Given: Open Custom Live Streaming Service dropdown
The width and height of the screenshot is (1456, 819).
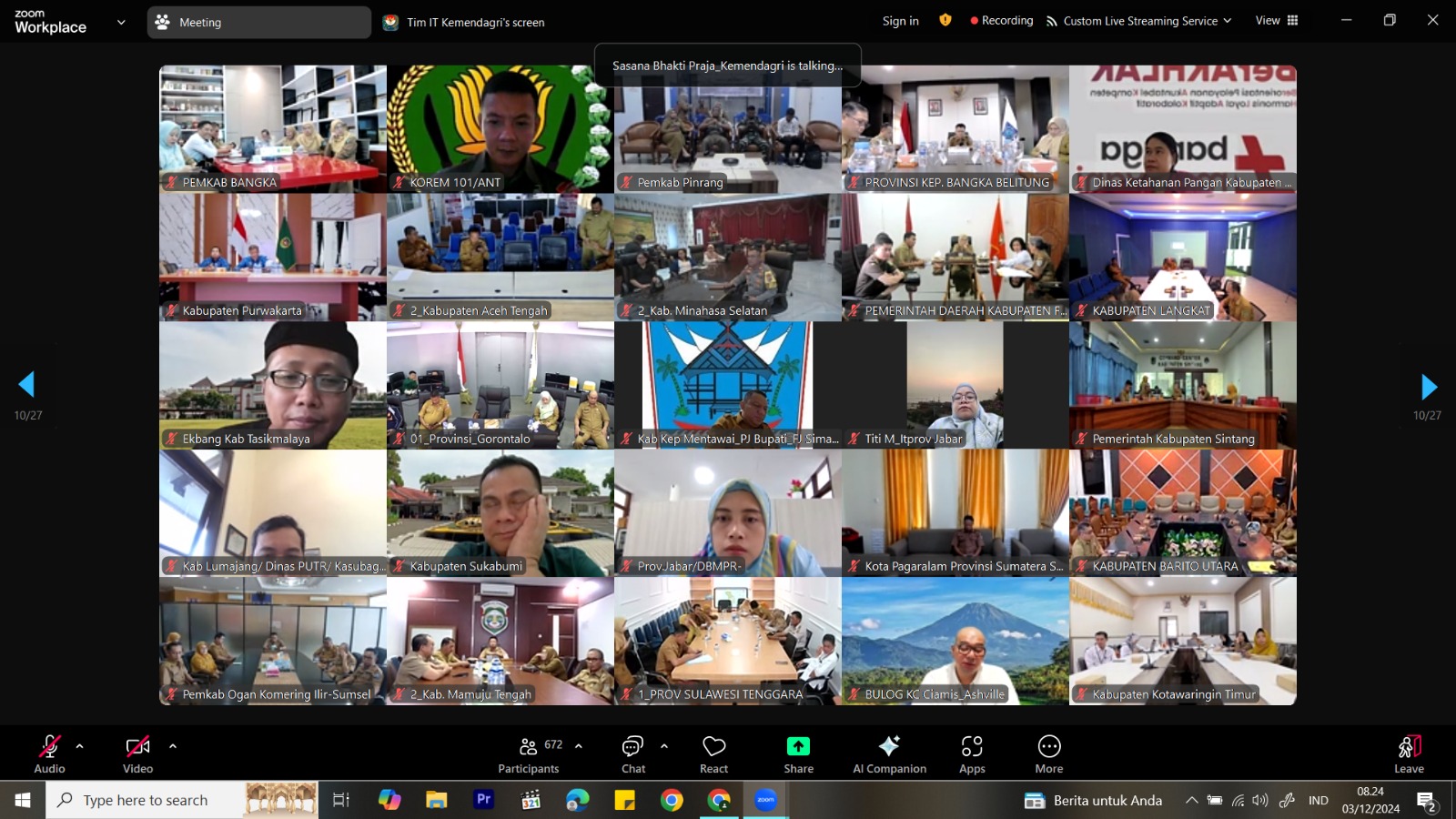Looking at the screenshot, I should tap(1139, 21).
